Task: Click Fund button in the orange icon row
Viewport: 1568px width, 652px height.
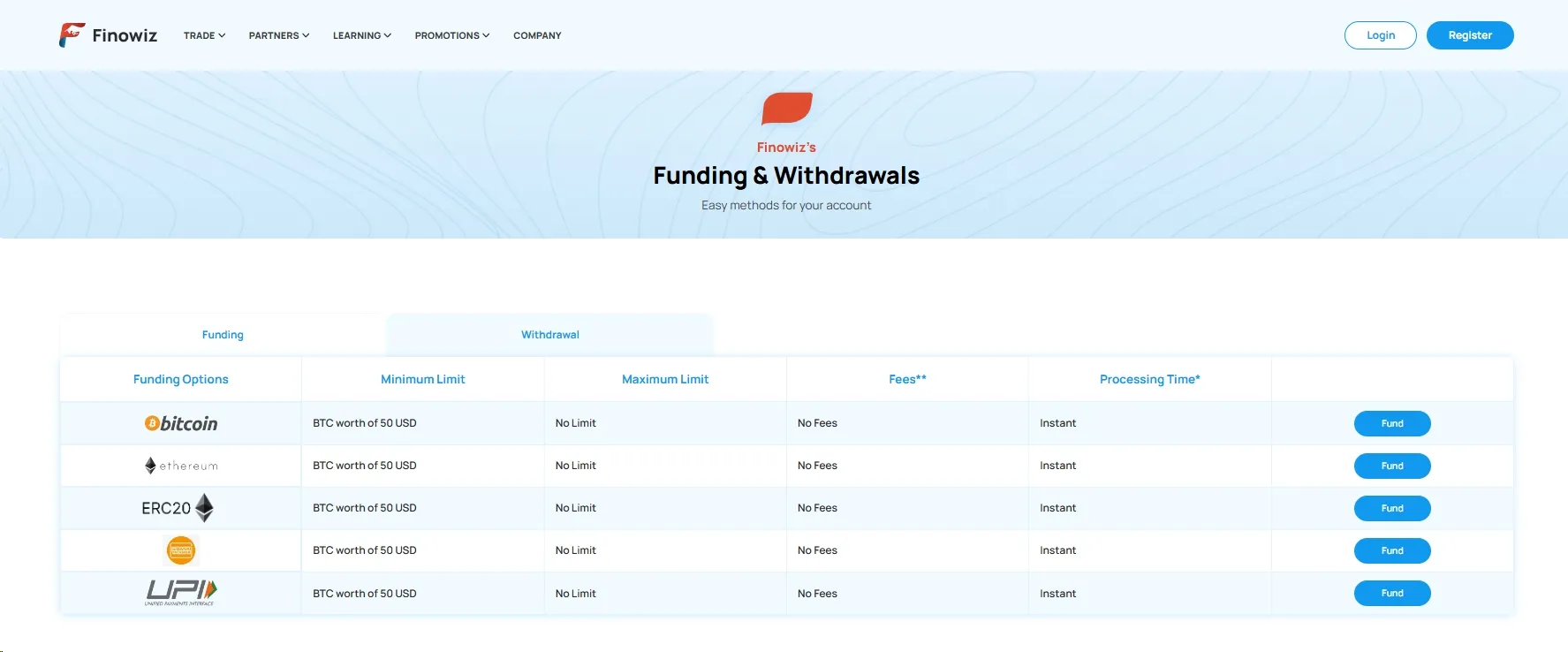Action: pyautogui.click(x=1392, y=550)
